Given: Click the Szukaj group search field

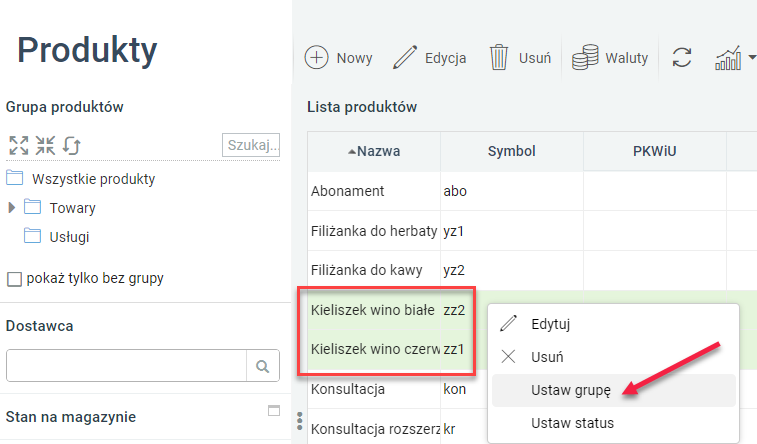Looking at the screenshot, I should coord(251,145).
